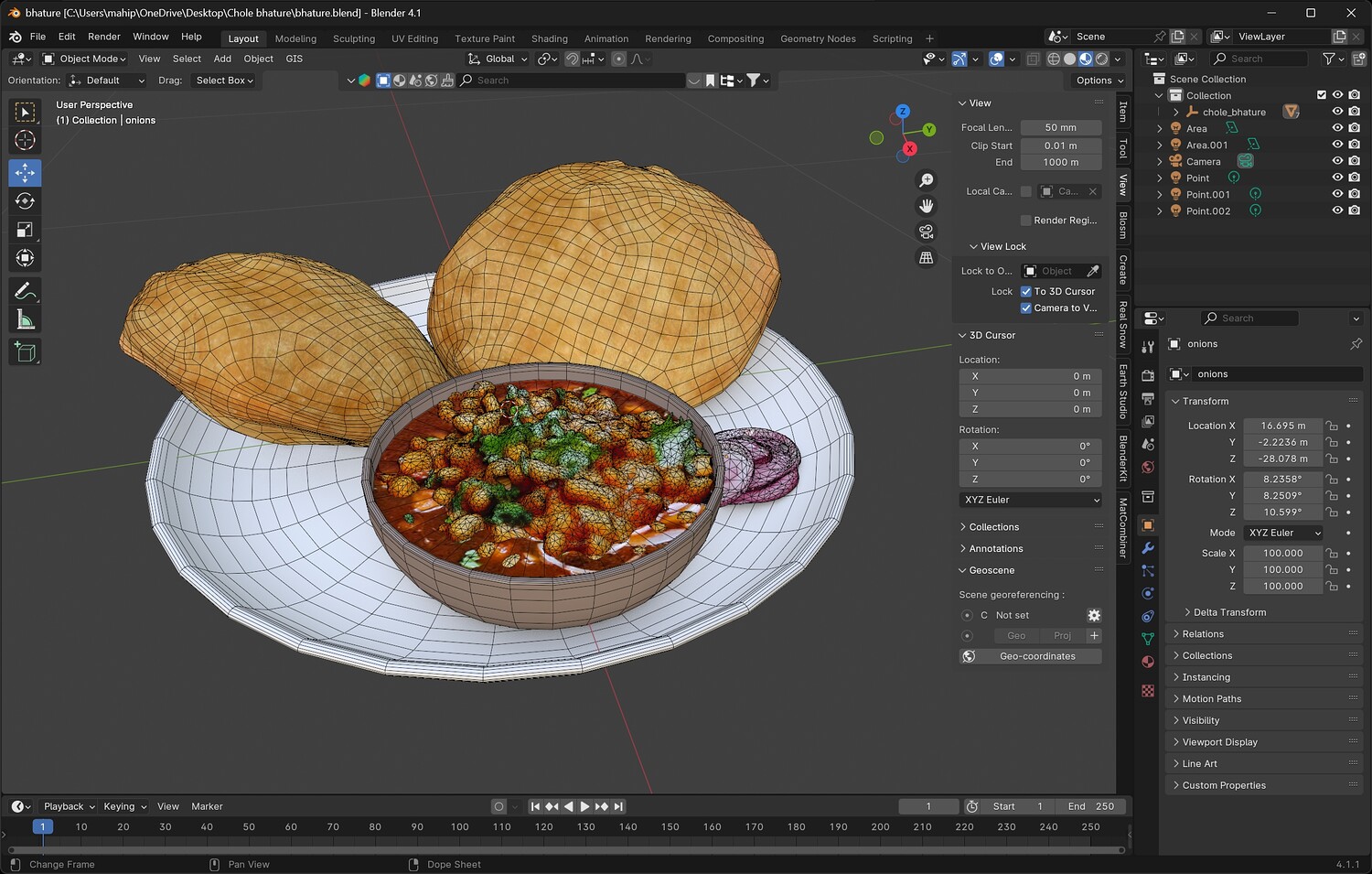Pin the onions properties context
1372x874 pixels.
coord(1356,344)
